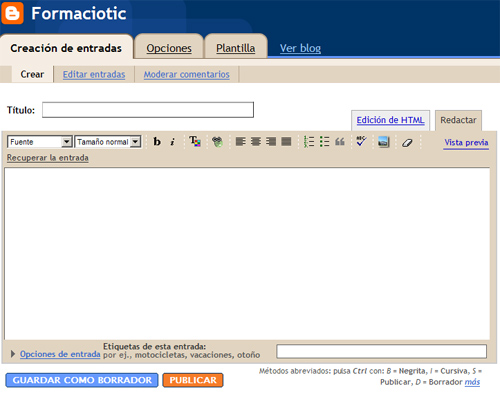Focus the Etiquetas labels input field
Image resolution: width=500 pixels, height=395 pixels.
click(382, 351)
